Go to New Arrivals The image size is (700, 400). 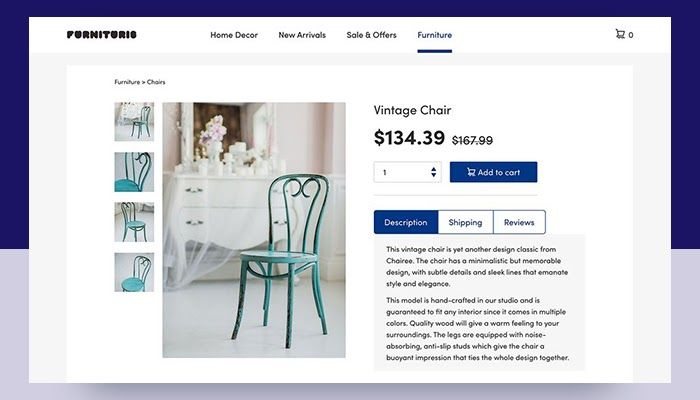[302, 35]
